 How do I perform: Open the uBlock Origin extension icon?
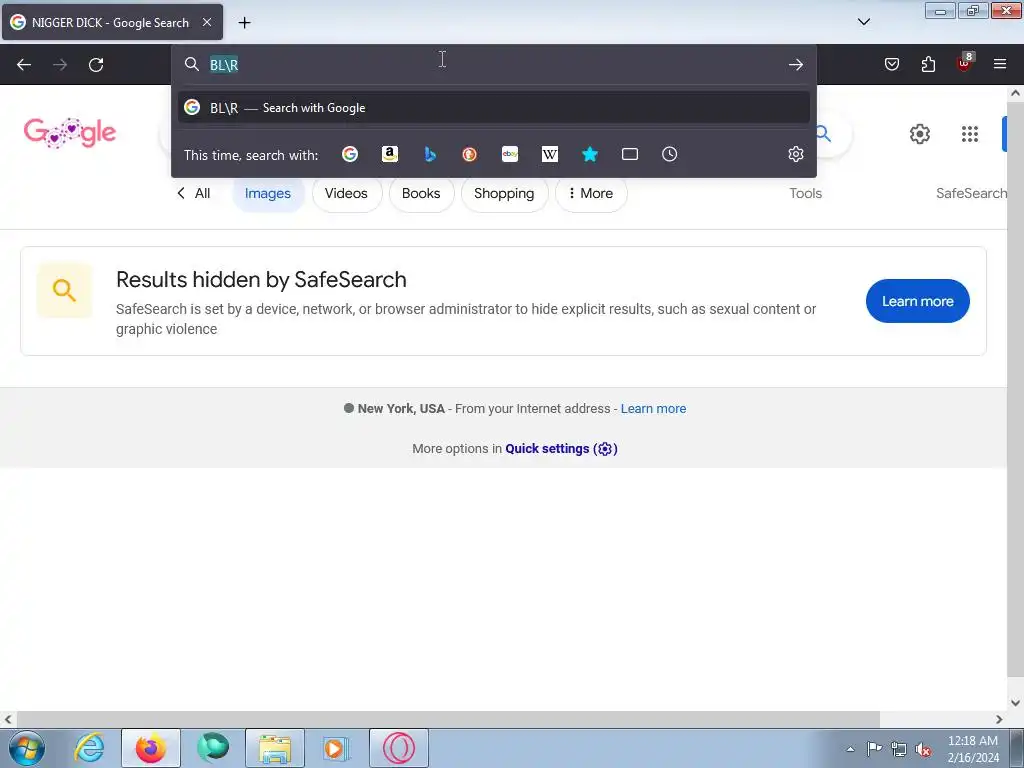(x=965, y=63)
